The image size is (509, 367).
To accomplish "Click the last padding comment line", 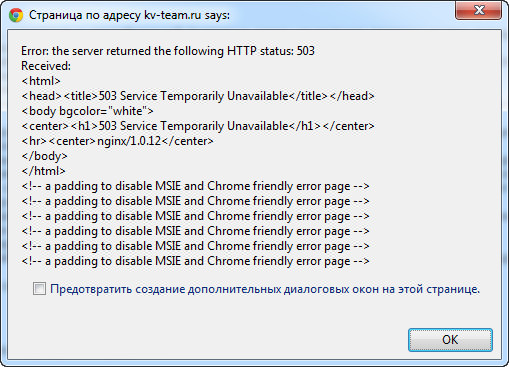I will point(195,261).
